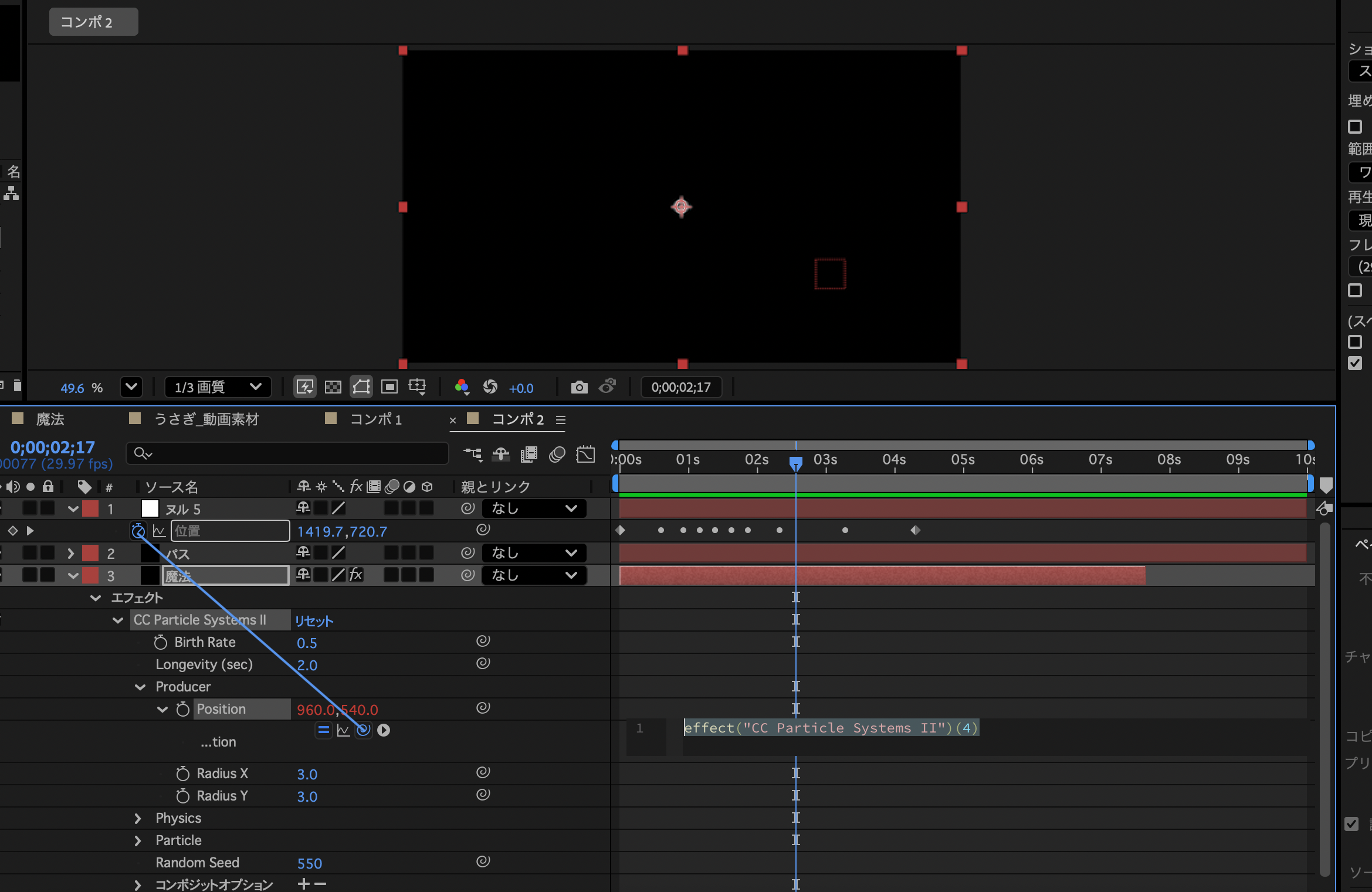Close the コンポ 2 timeline tab

point(453,420)
